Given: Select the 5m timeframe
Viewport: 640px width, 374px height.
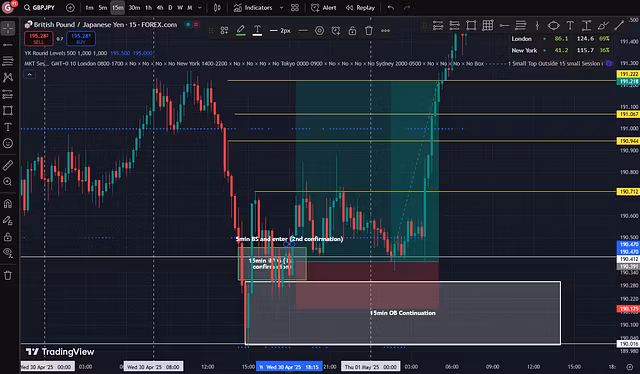Looking at the screenshot, I should coord(102,8).
